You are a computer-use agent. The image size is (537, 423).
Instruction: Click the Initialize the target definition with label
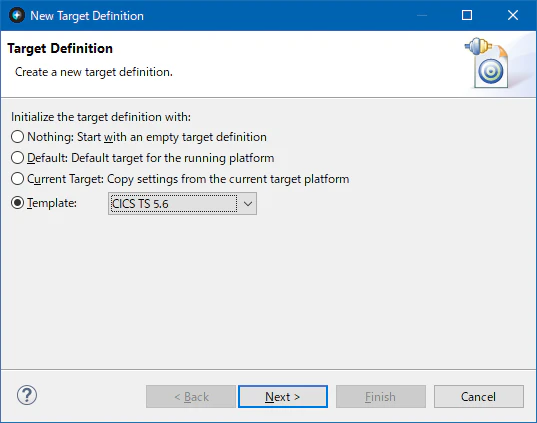[x=101, y=117]
